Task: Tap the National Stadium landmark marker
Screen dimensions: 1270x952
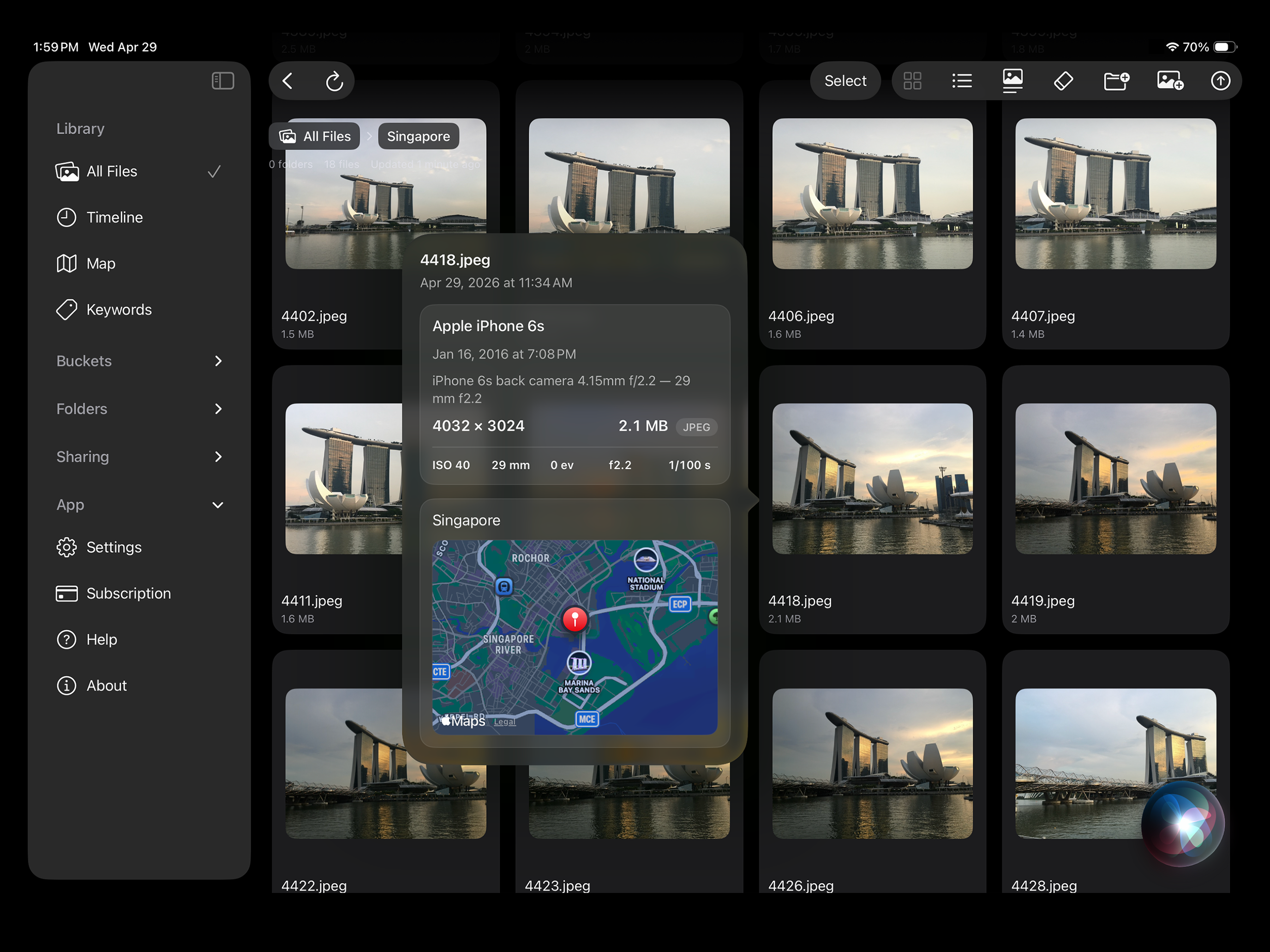Action: [x=646, y=561]
